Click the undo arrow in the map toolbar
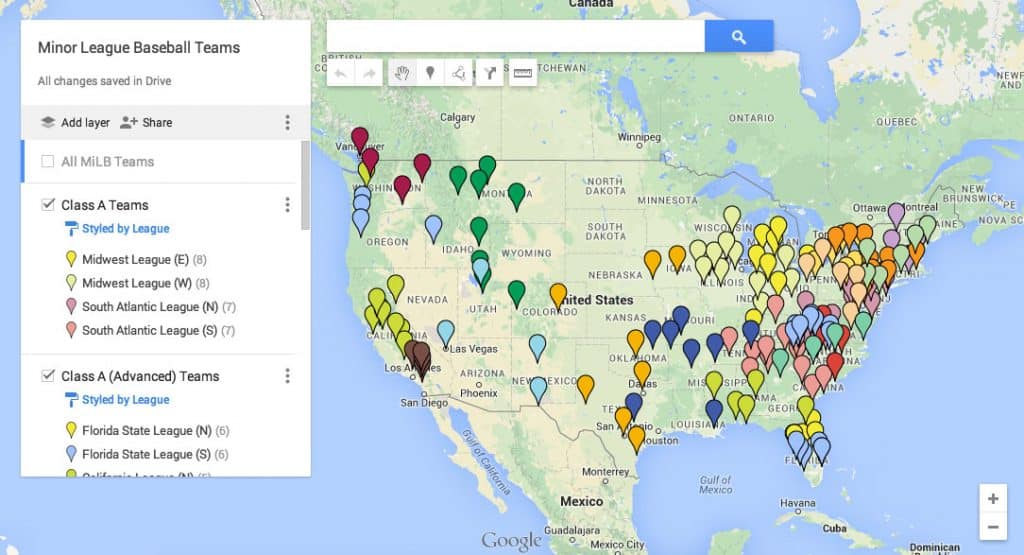This screenshot has width=1024, height=555. [x=341, y=73]
